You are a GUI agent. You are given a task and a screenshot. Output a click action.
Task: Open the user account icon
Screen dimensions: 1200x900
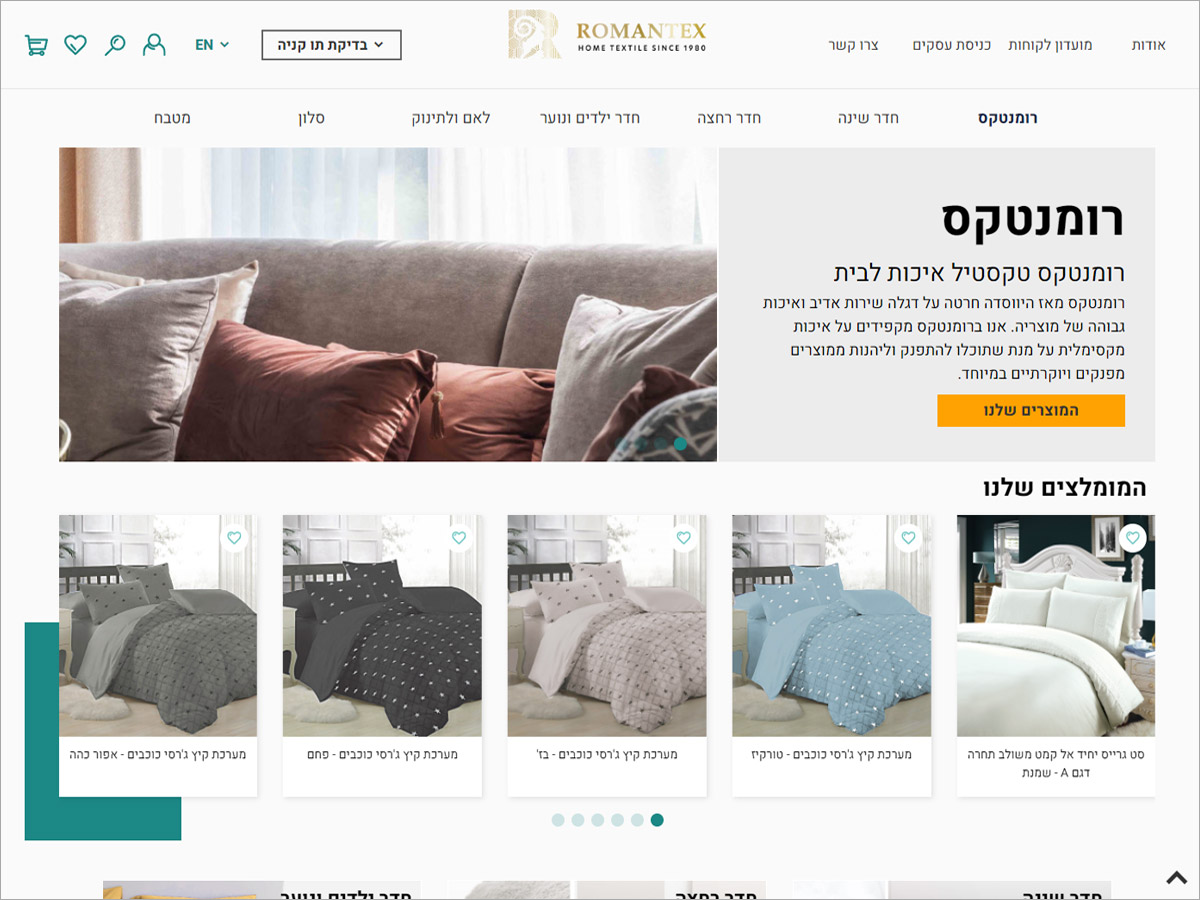(x=154, y=45)
